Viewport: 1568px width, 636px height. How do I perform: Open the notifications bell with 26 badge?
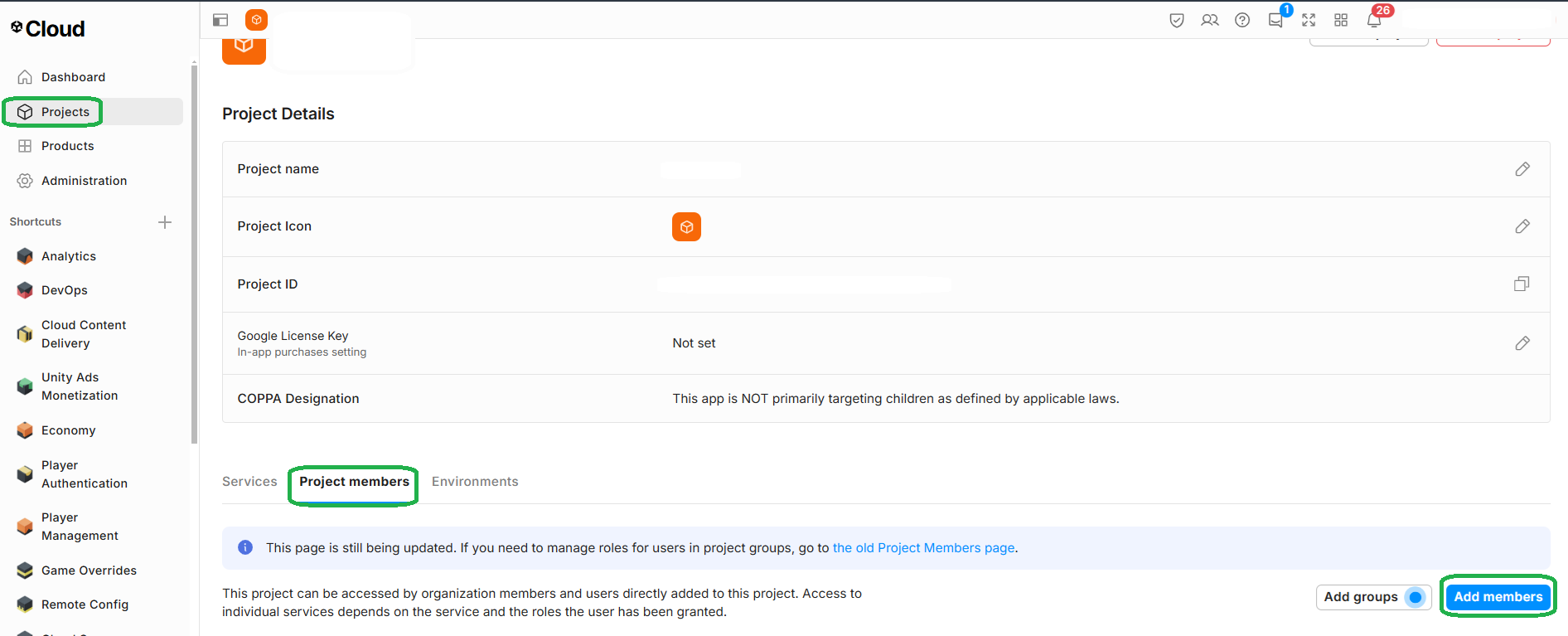click(x=1374, y=20)
